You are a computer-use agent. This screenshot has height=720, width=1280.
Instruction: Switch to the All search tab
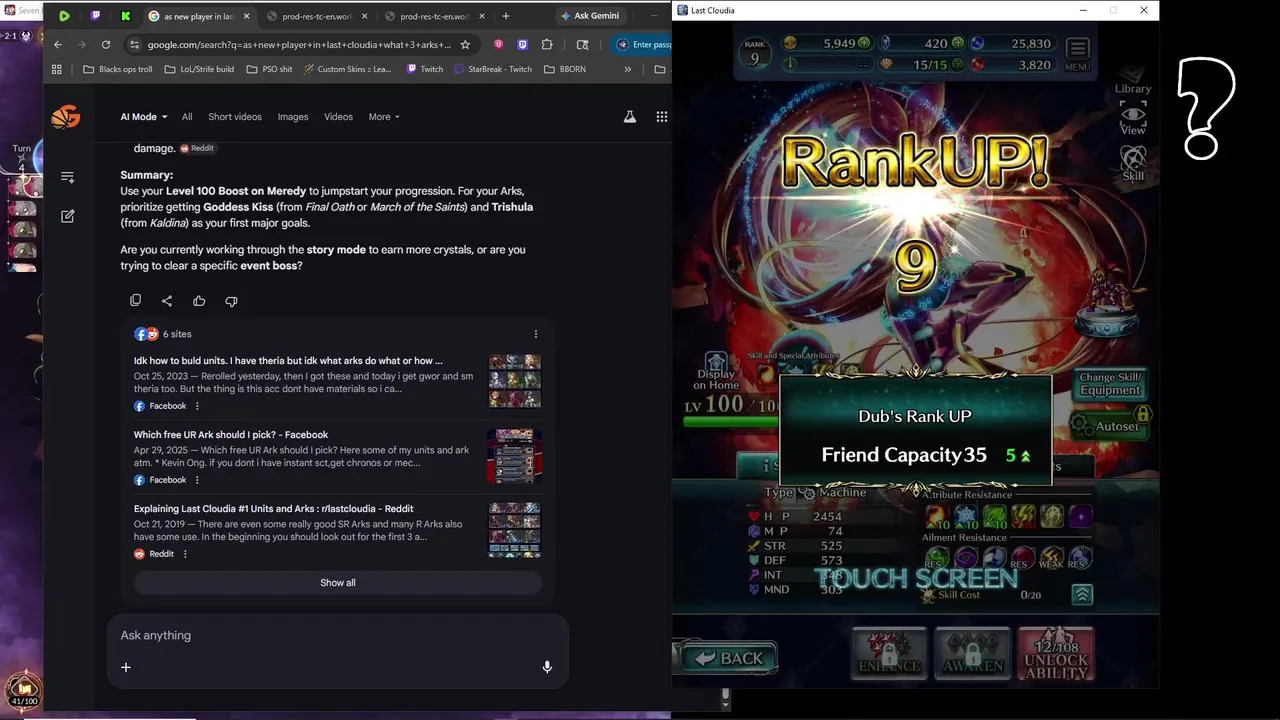pos(187,117)
